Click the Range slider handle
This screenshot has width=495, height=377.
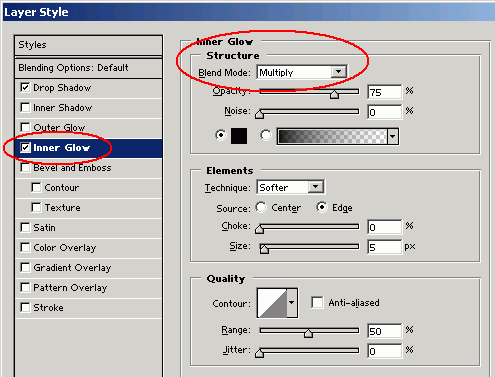pos(308,333)
